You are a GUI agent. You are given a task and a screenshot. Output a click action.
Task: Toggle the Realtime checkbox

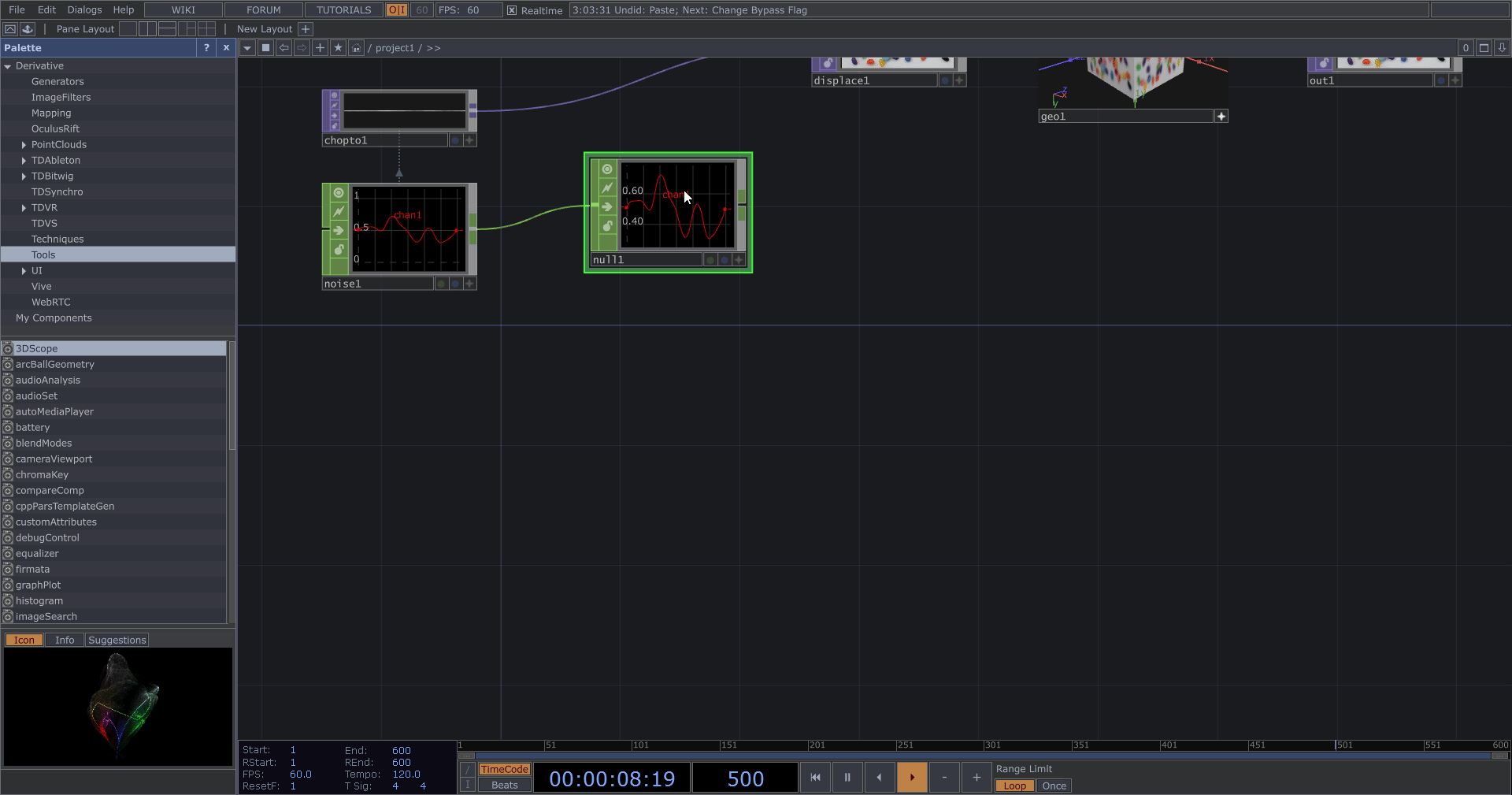coord(512,10)
